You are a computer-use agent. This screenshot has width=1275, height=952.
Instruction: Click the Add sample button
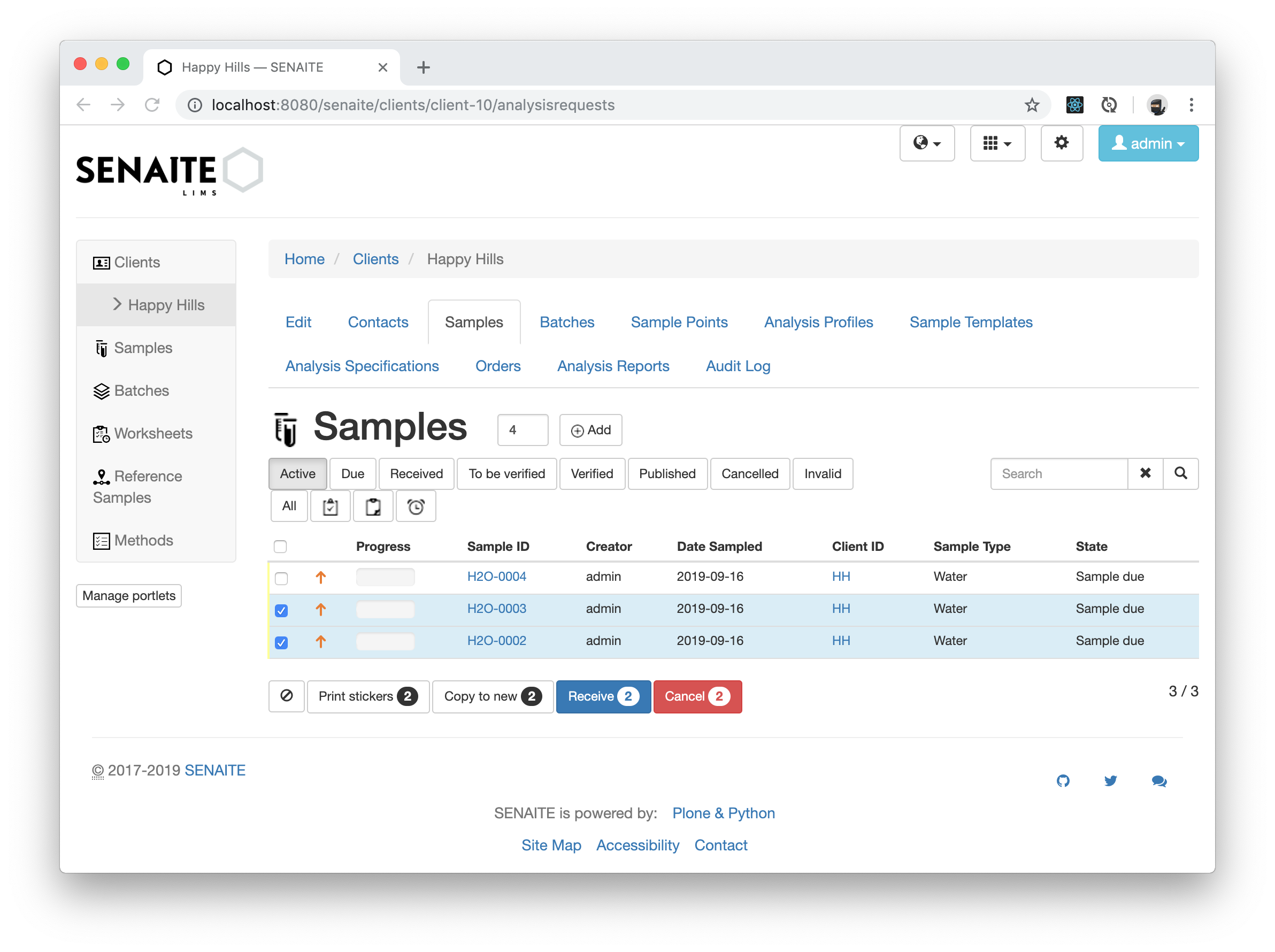click(590, 429)
